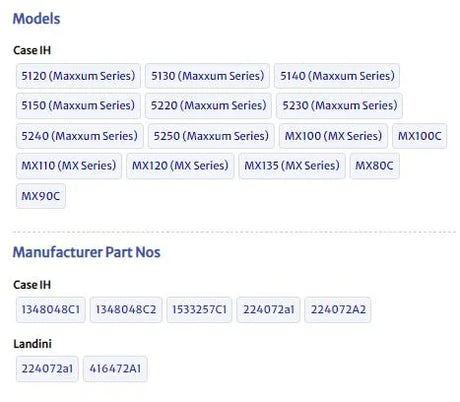Open the 5130 (Maxxum Series) model link
The image size is (460, 402).
point(207,76)
